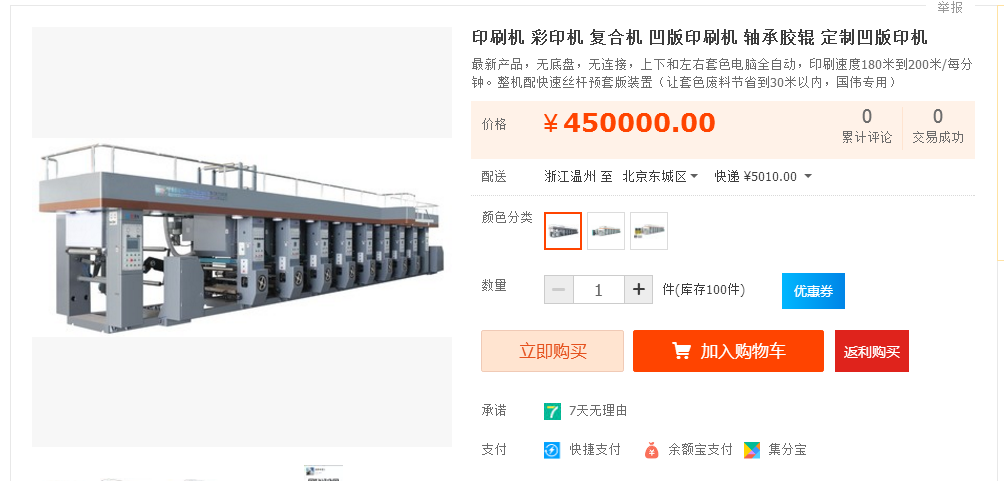
Task: Select the first color option thumbnail
Action: point(563,231)
